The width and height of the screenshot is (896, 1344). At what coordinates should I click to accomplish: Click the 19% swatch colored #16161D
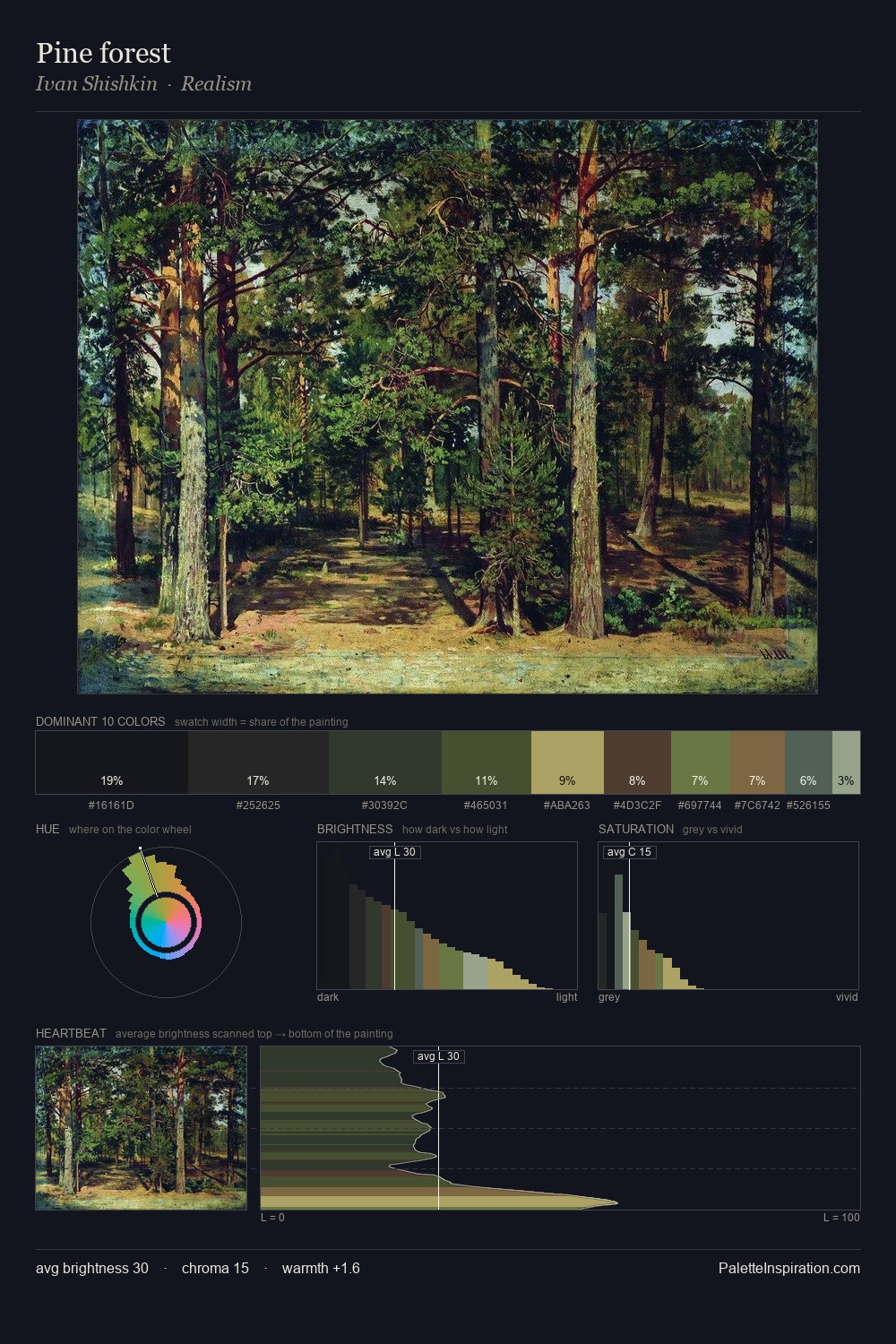click(112, 762)
